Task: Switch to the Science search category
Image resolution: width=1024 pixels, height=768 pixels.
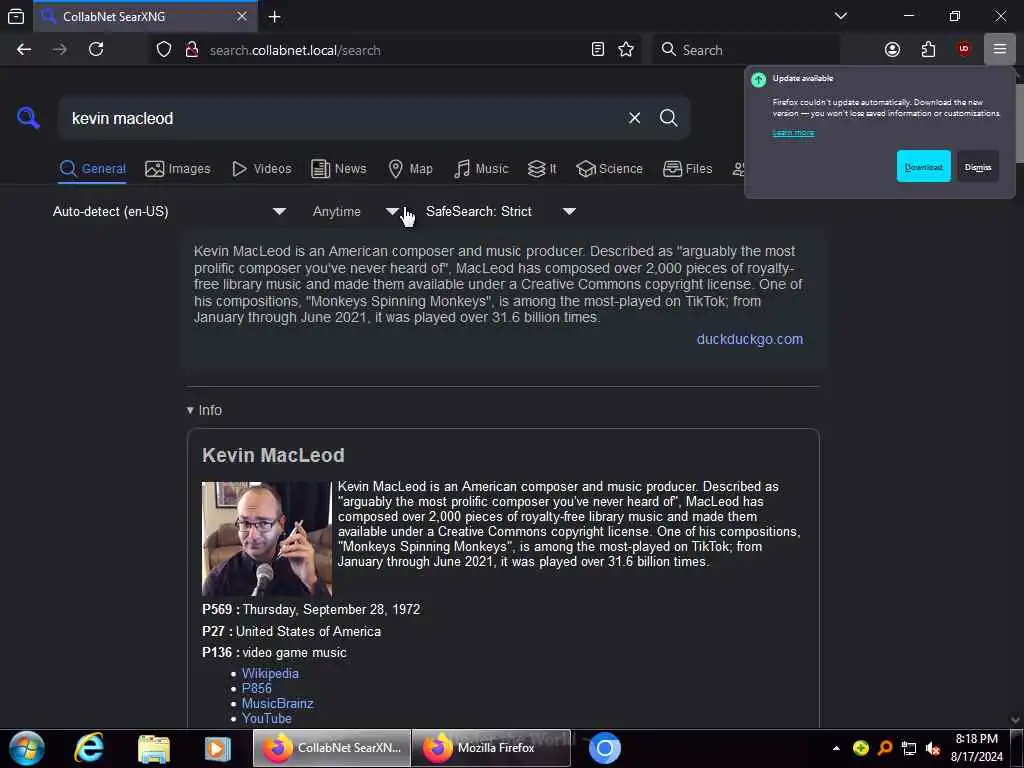Action: (610, 168)
